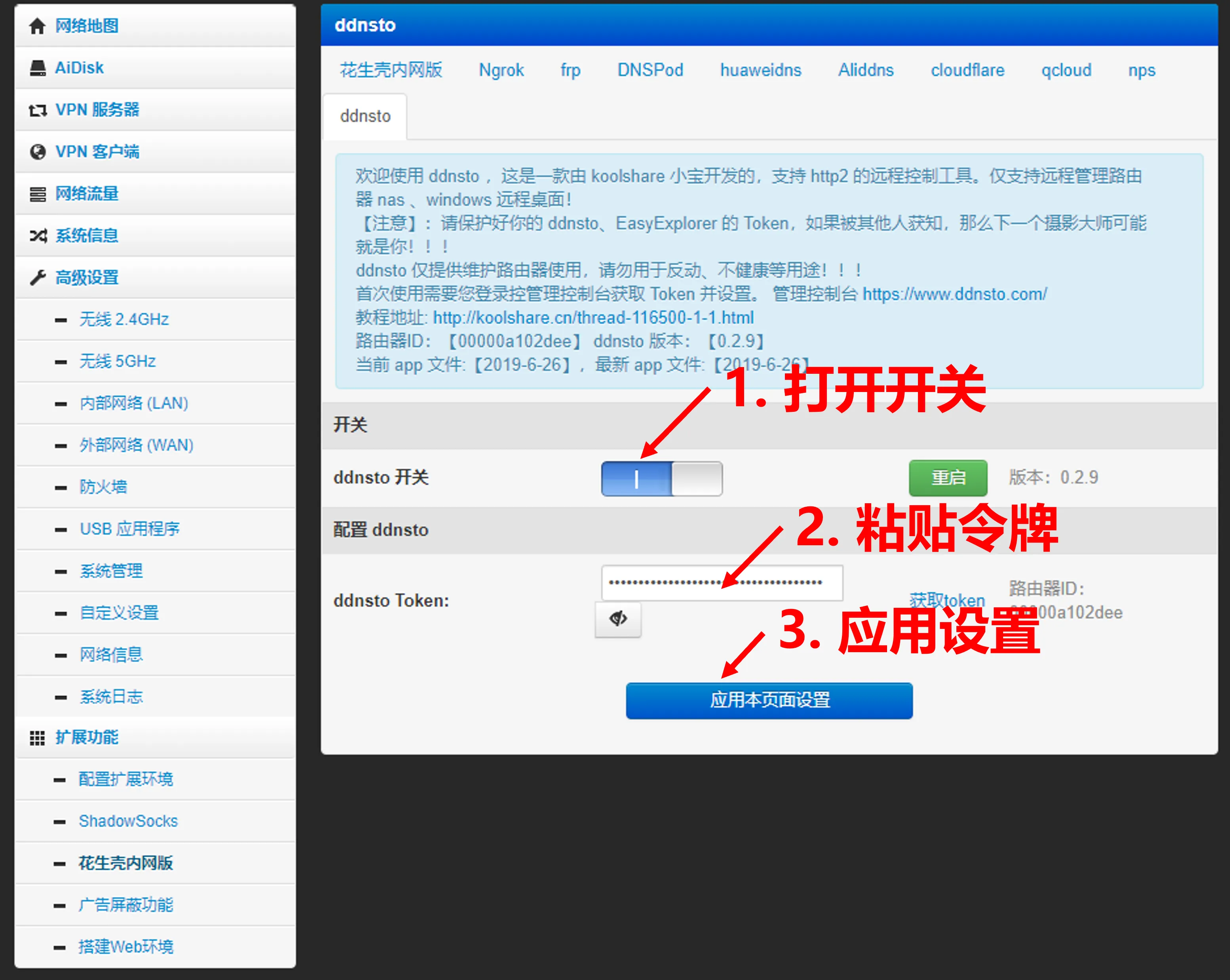
Task: Click the grid icon beside 扩展功能
Action: 37,738
